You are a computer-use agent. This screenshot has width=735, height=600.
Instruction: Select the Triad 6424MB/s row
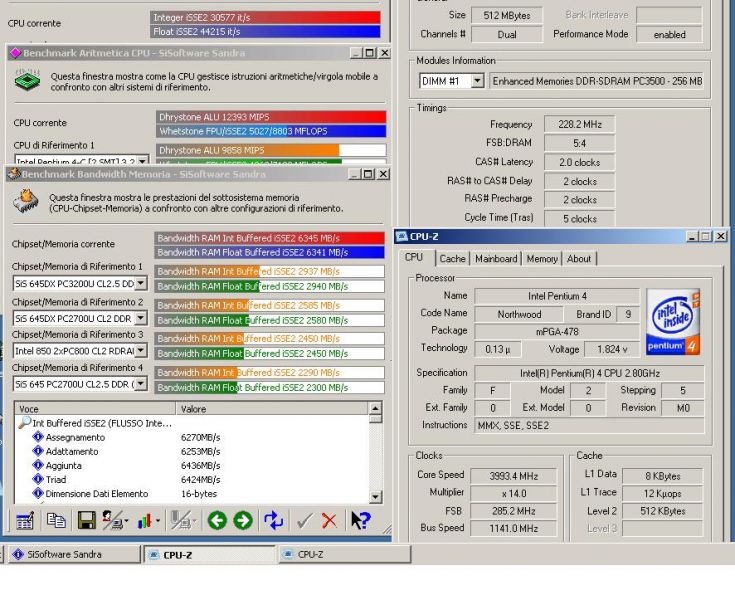click(x=192, y=480)
